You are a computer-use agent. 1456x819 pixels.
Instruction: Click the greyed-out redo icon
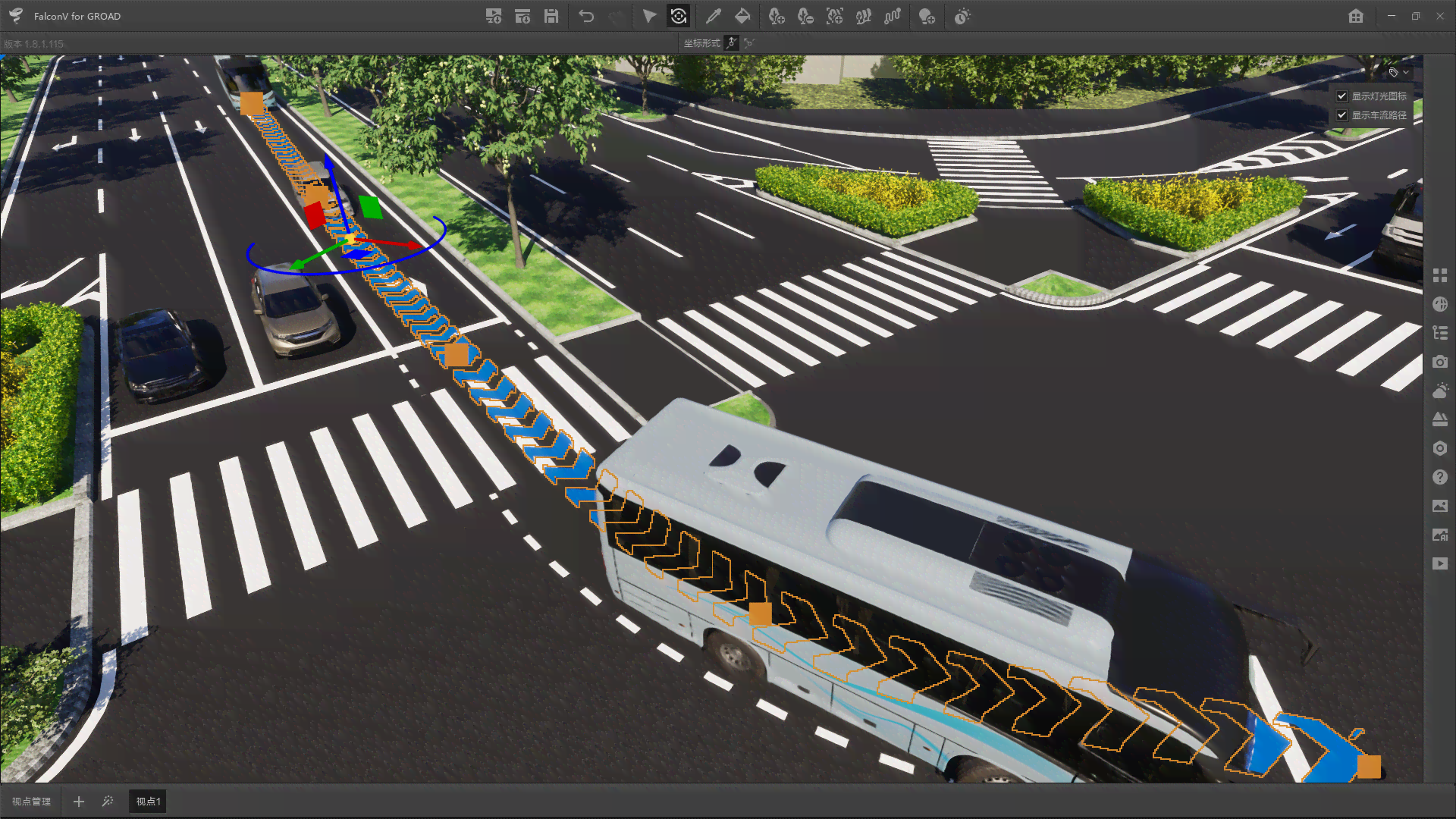(615, 16)
